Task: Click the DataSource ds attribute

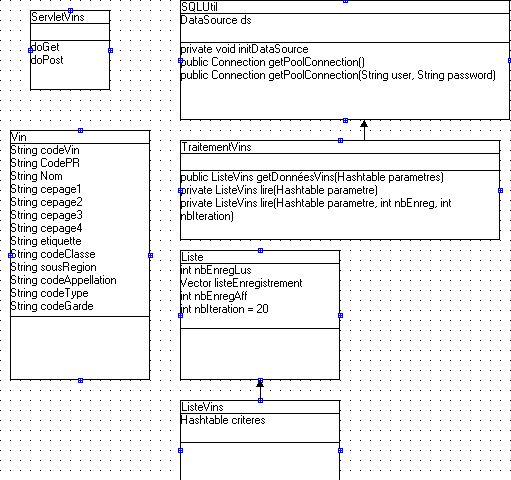Action: coord(216,20)
